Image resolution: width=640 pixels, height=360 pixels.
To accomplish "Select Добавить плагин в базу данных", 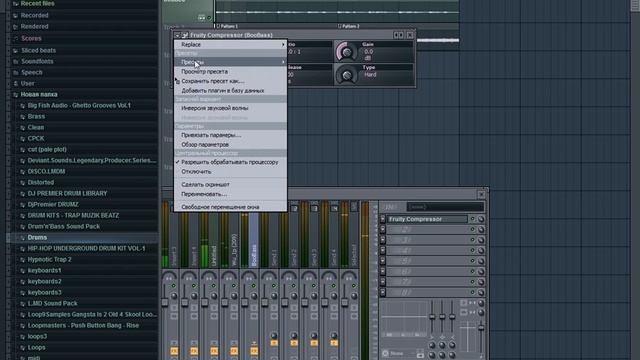I will [230, 91].
